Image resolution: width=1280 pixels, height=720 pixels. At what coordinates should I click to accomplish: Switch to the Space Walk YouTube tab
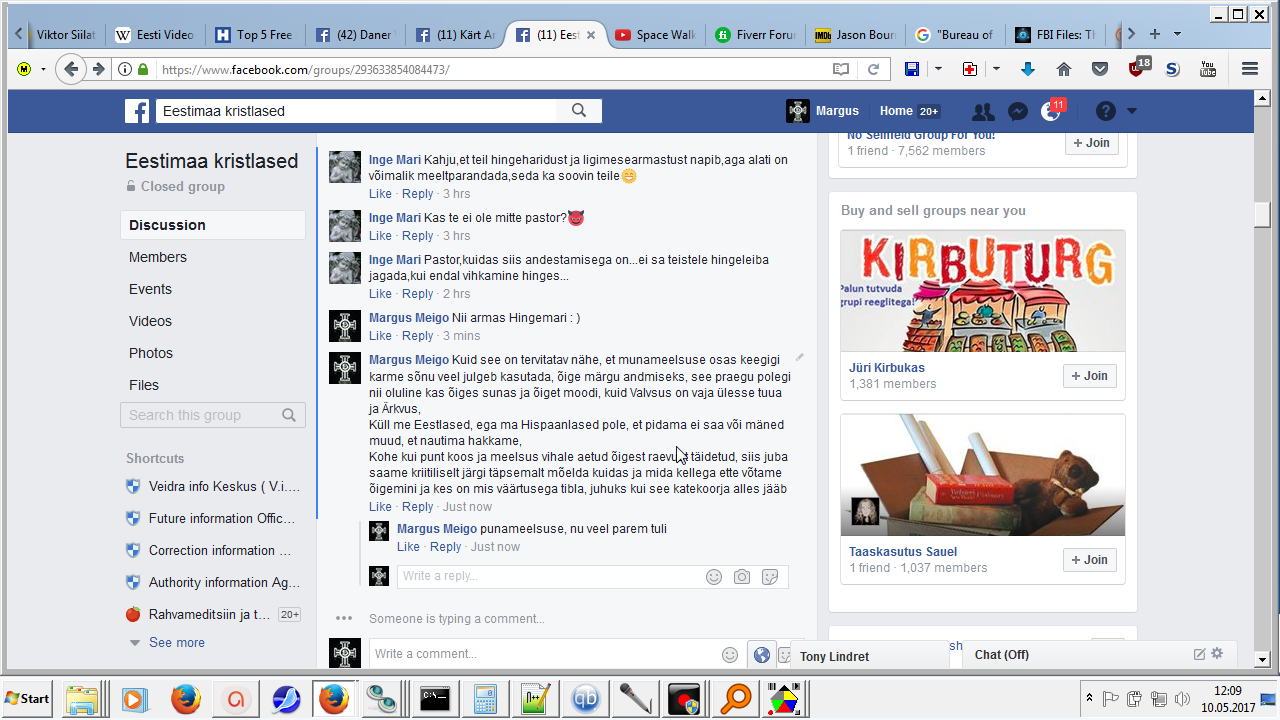655,34
